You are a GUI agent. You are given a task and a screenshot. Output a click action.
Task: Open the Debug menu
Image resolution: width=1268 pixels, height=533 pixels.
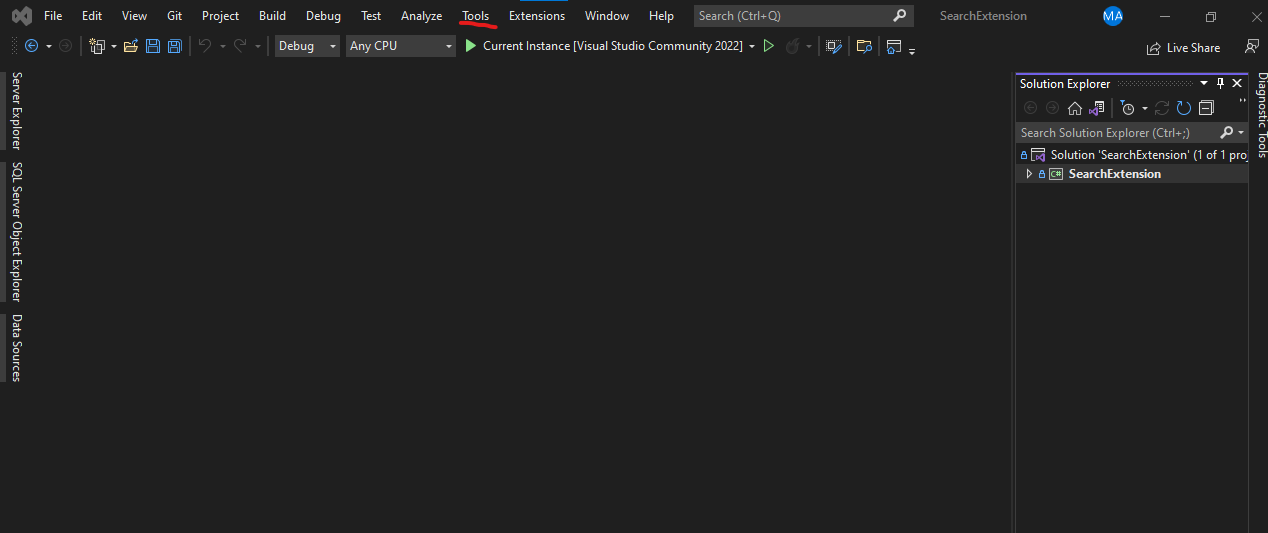point(323,16)
